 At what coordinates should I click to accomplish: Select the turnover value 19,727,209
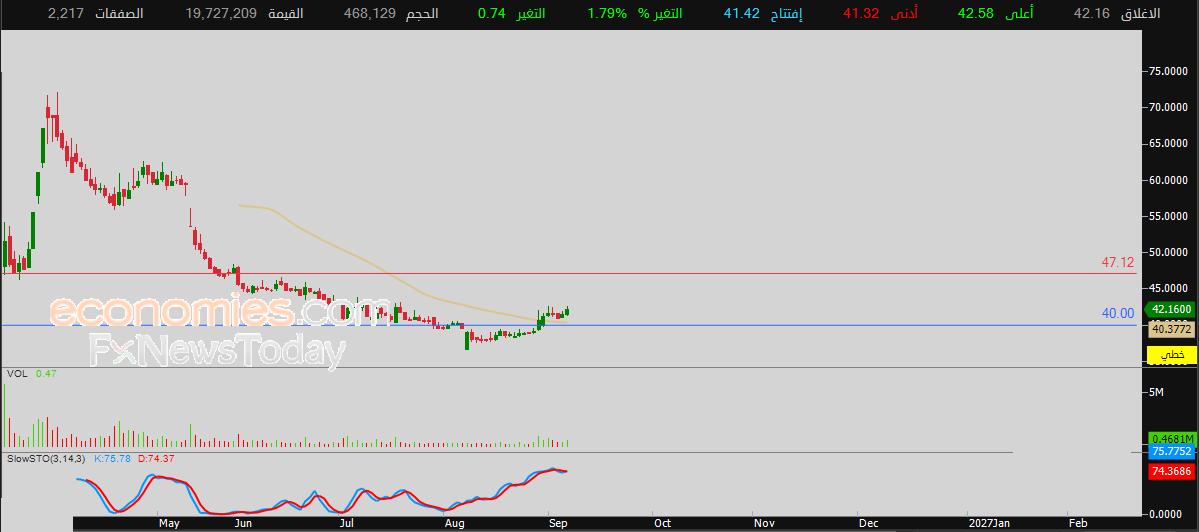pos(222,14)
